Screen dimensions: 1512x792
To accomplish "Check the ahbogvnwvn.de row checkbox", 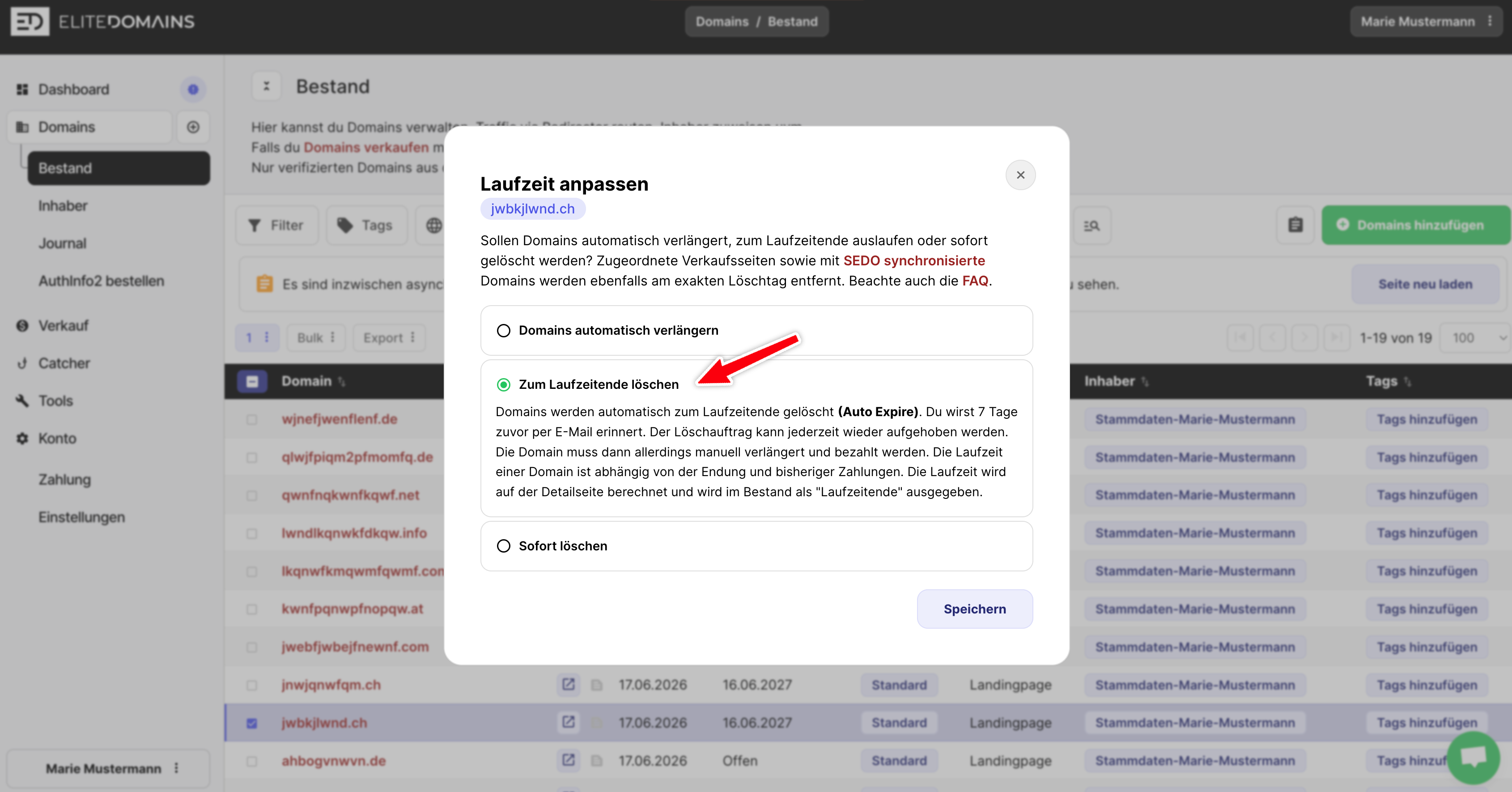I will [x=252, y=761].
